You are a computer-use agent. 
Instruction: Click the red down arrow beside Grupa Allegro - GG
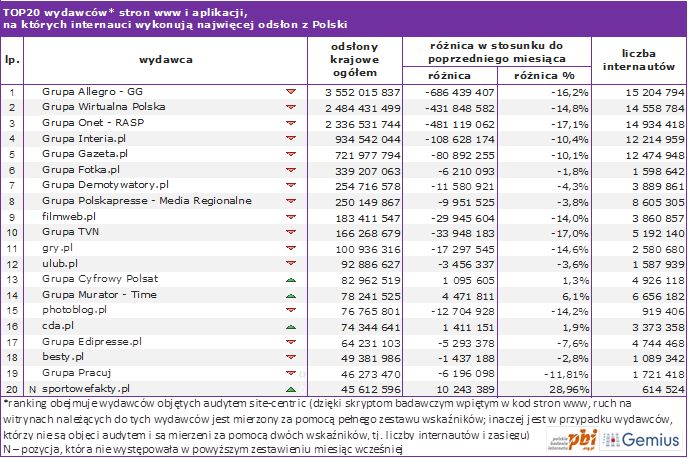coord(291,92)
